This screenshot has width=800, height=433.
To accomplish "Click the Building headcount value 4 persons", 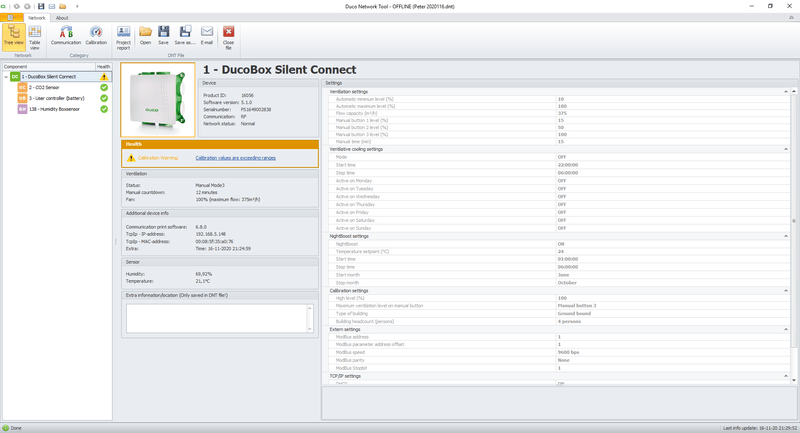I will pyautogui.click(x=569, y=321).
